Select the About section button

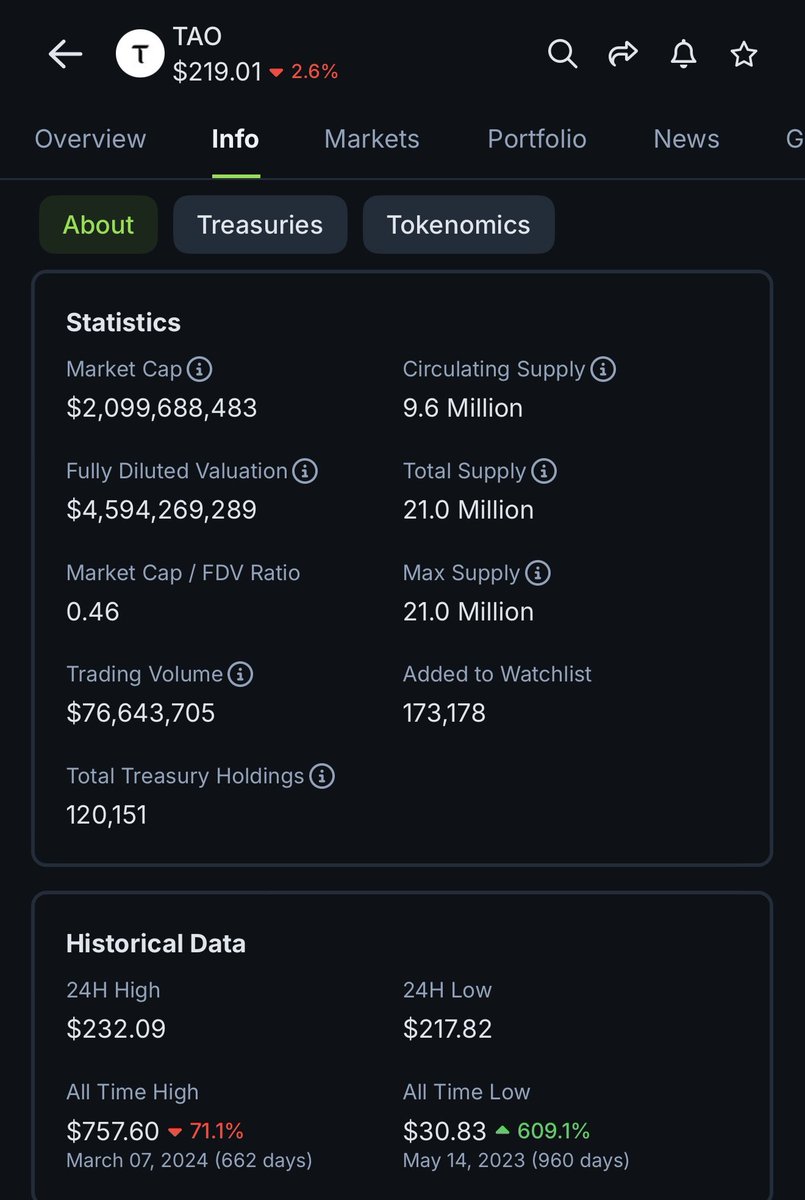98,225
